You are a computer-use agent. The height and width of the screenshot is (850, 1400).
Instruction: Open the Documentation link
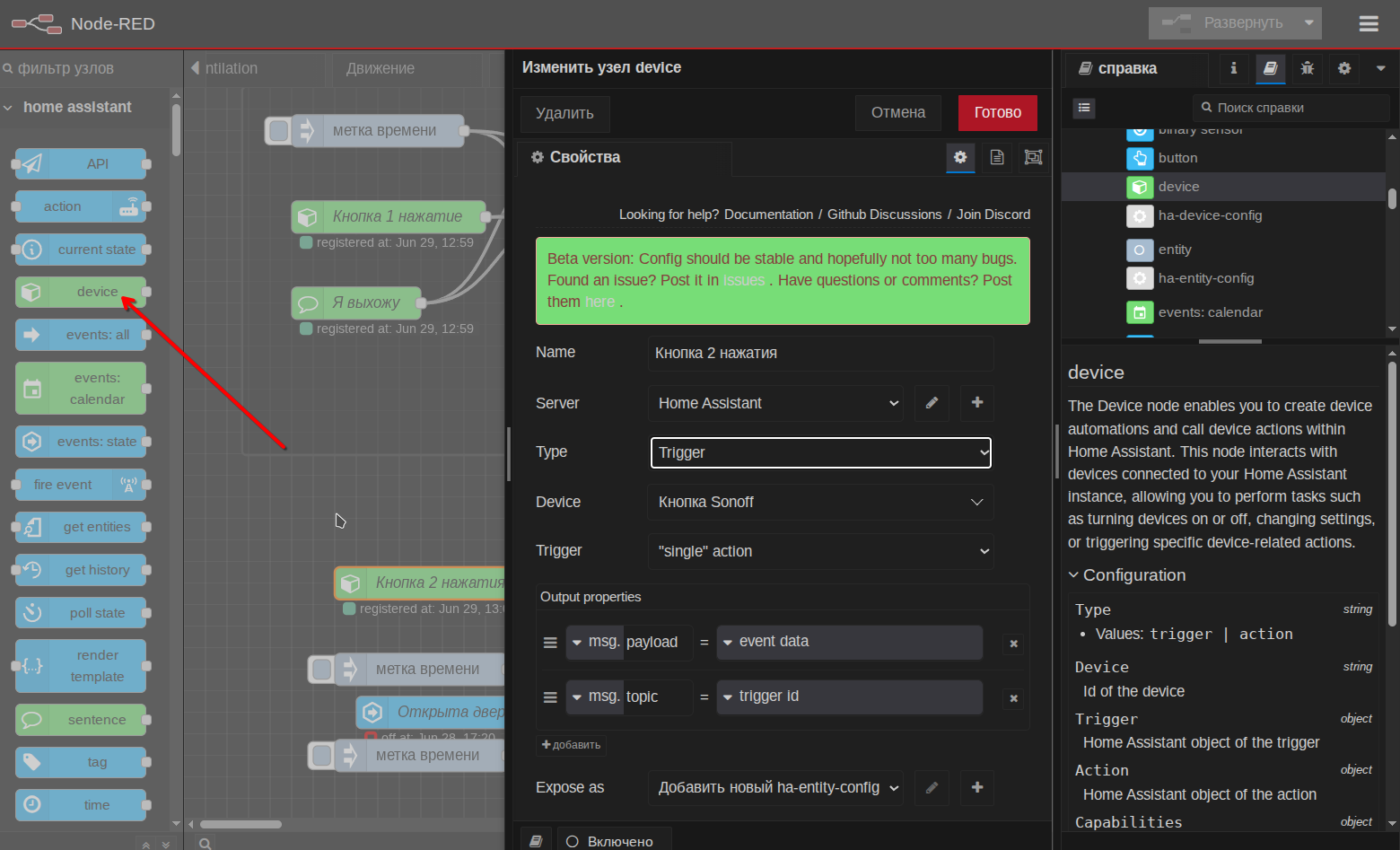pos(768,215)
